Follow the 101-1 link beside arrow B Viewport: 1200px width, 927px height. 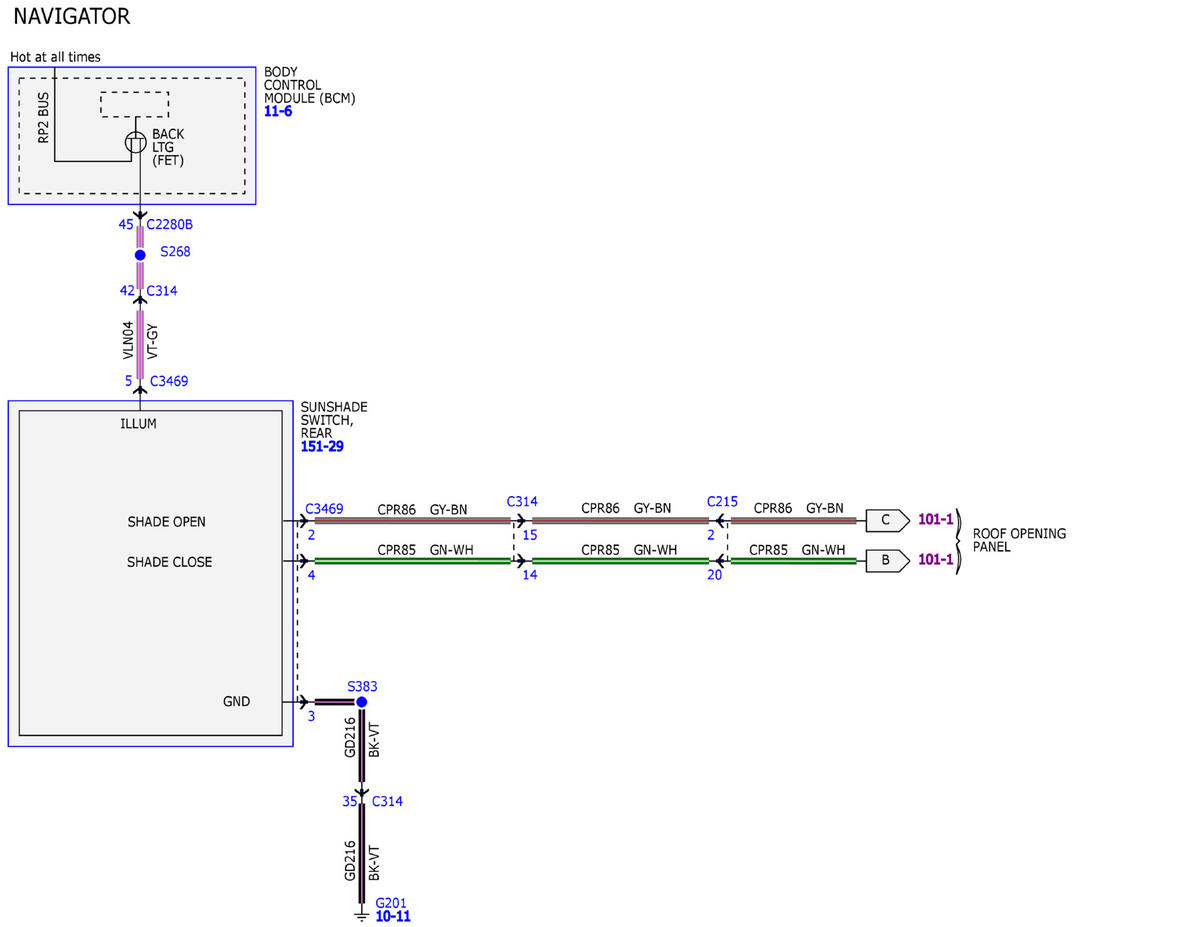click(x=936, y=560)
